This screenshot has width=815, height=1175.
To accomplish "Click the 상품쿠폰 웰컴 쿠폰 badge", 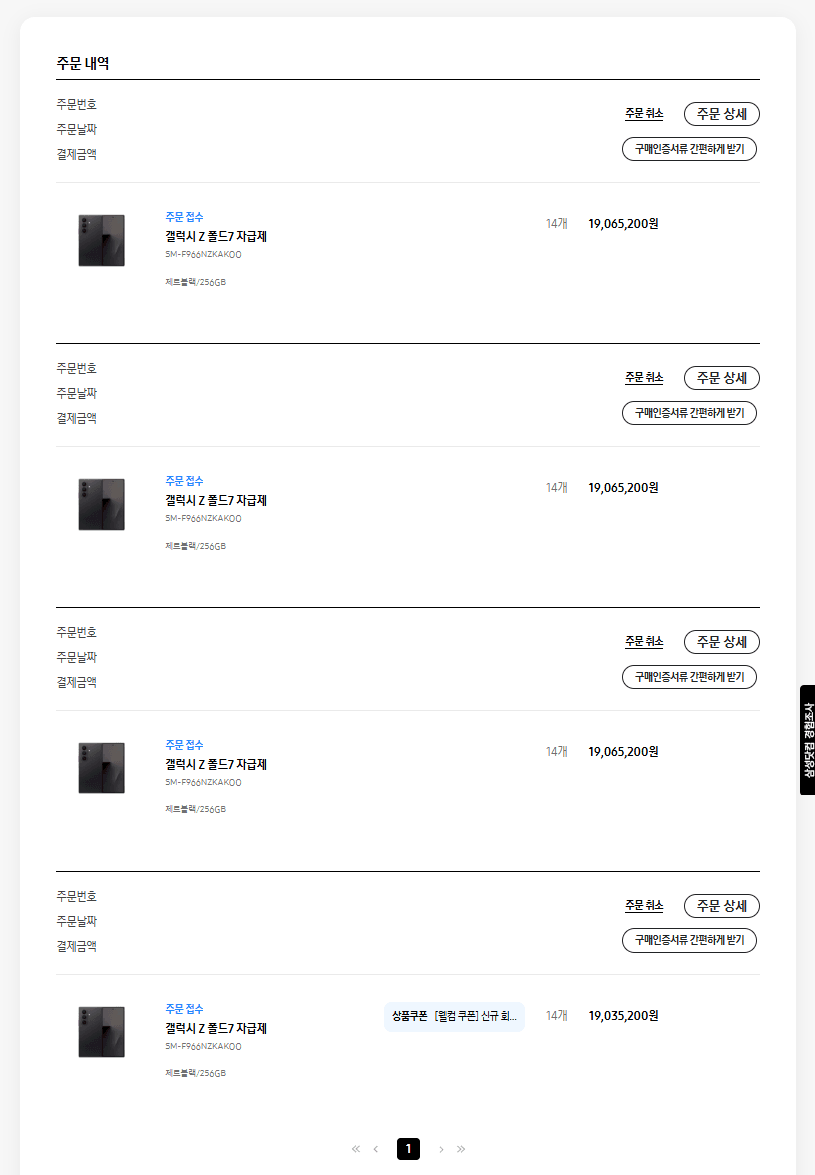I will point(454,1016).
